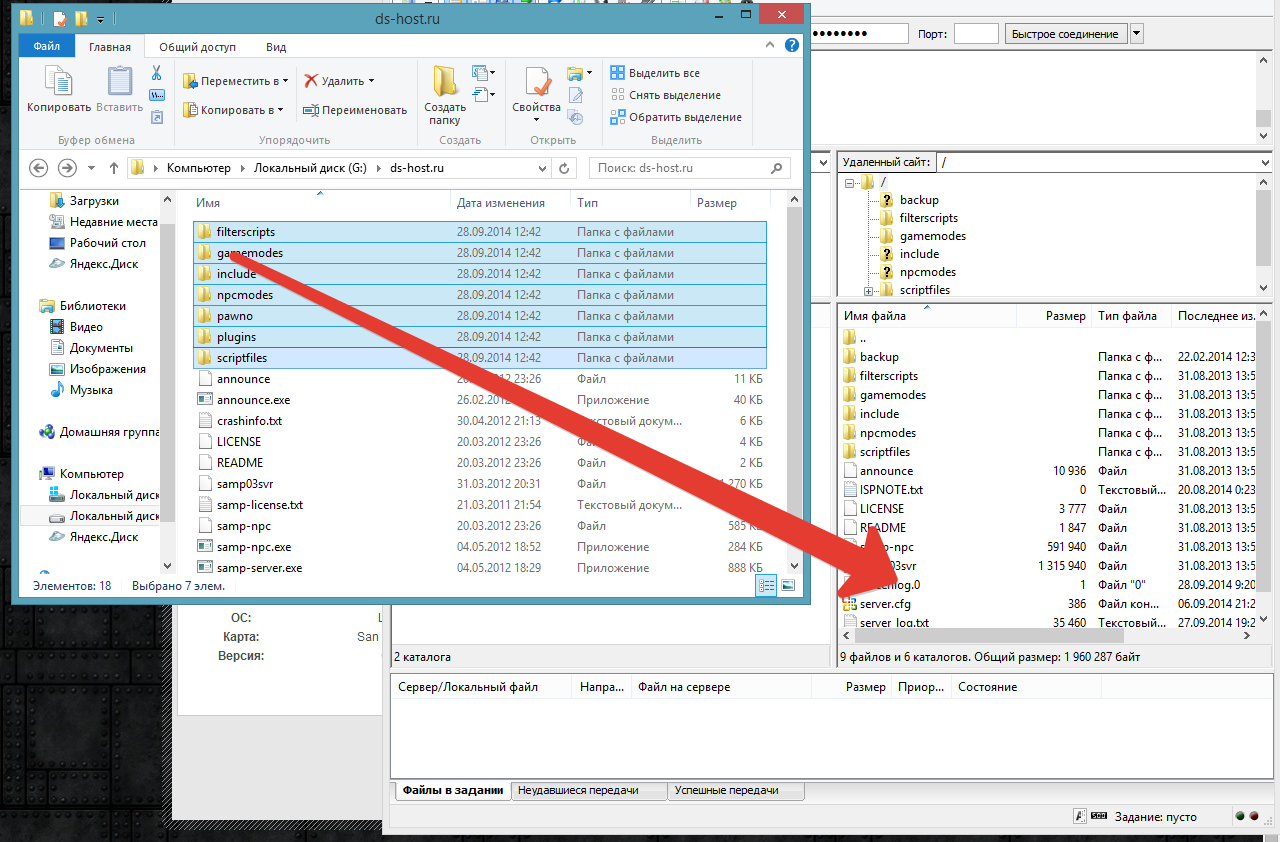This screenshot has width=1280, height=842.
Task: Select the Главная ribbon tab
Action: click(110, 46)
